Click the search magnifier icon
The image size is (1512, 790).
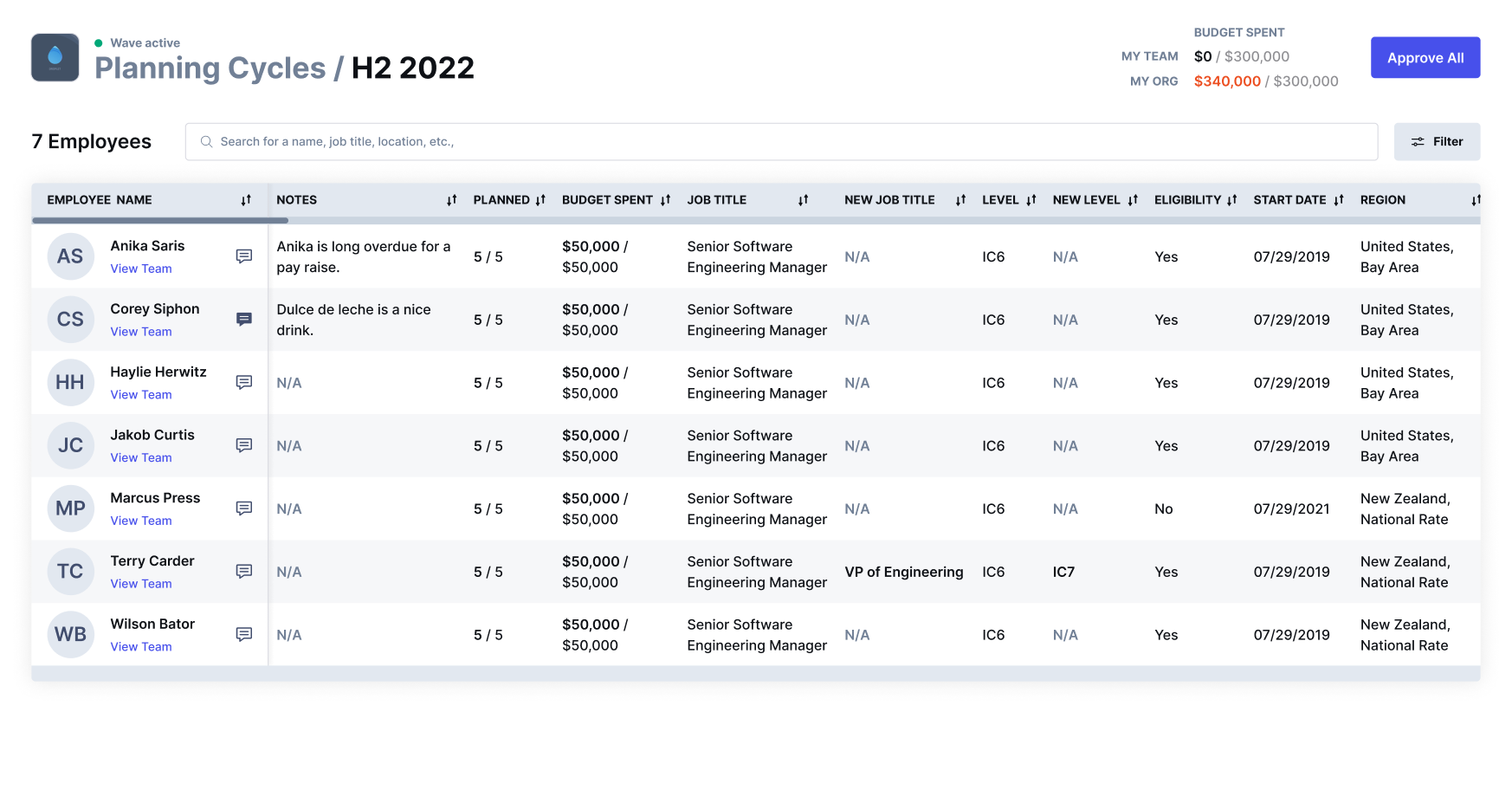(x=206, y=142)
